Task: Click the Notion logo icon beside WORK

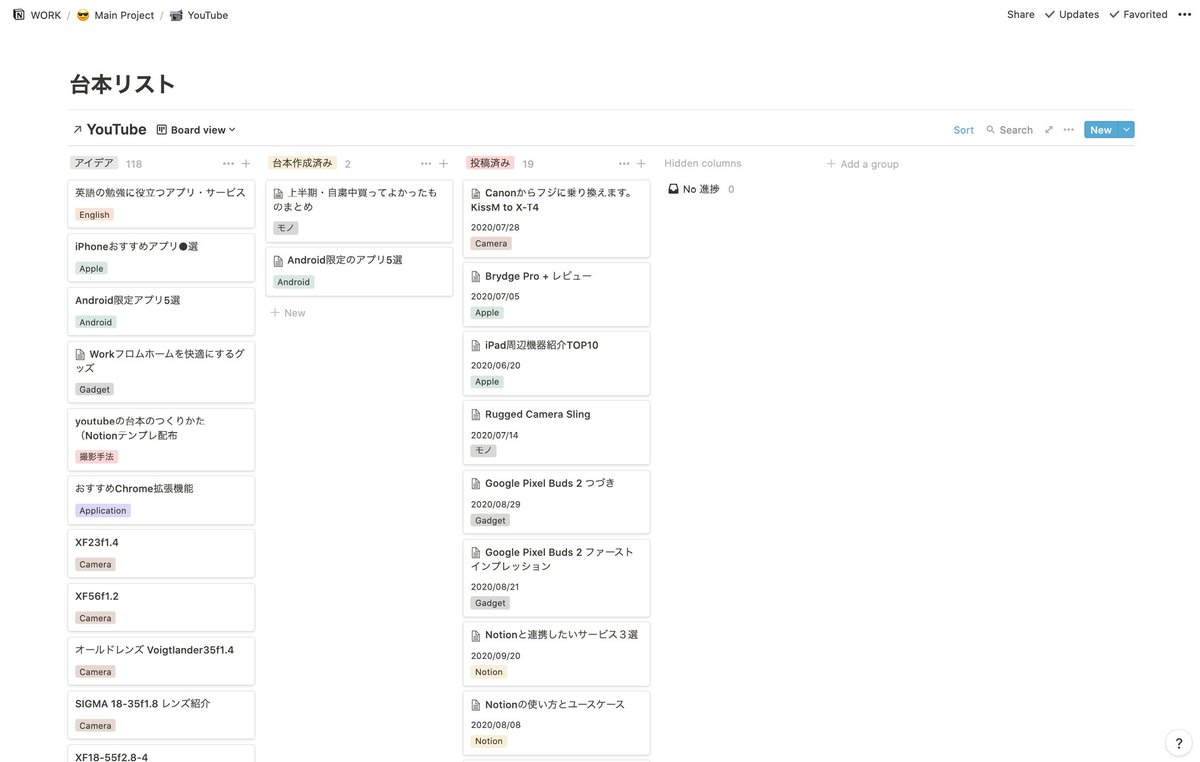Action: pos(19,15)
